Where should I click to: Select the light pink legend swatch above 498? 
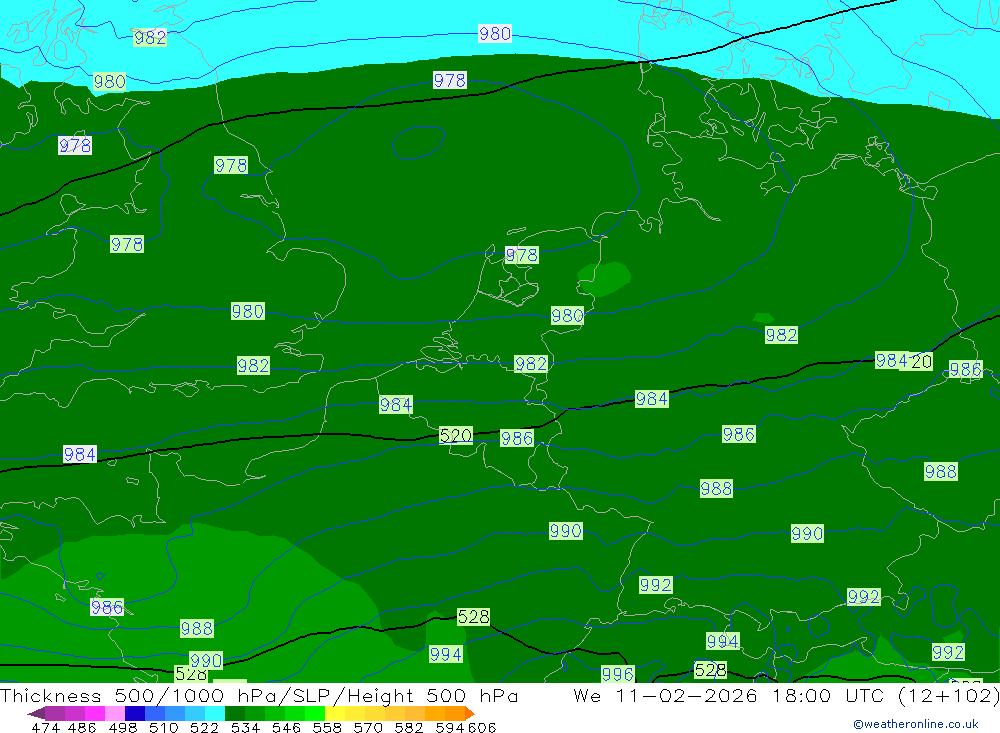[115, 713]
